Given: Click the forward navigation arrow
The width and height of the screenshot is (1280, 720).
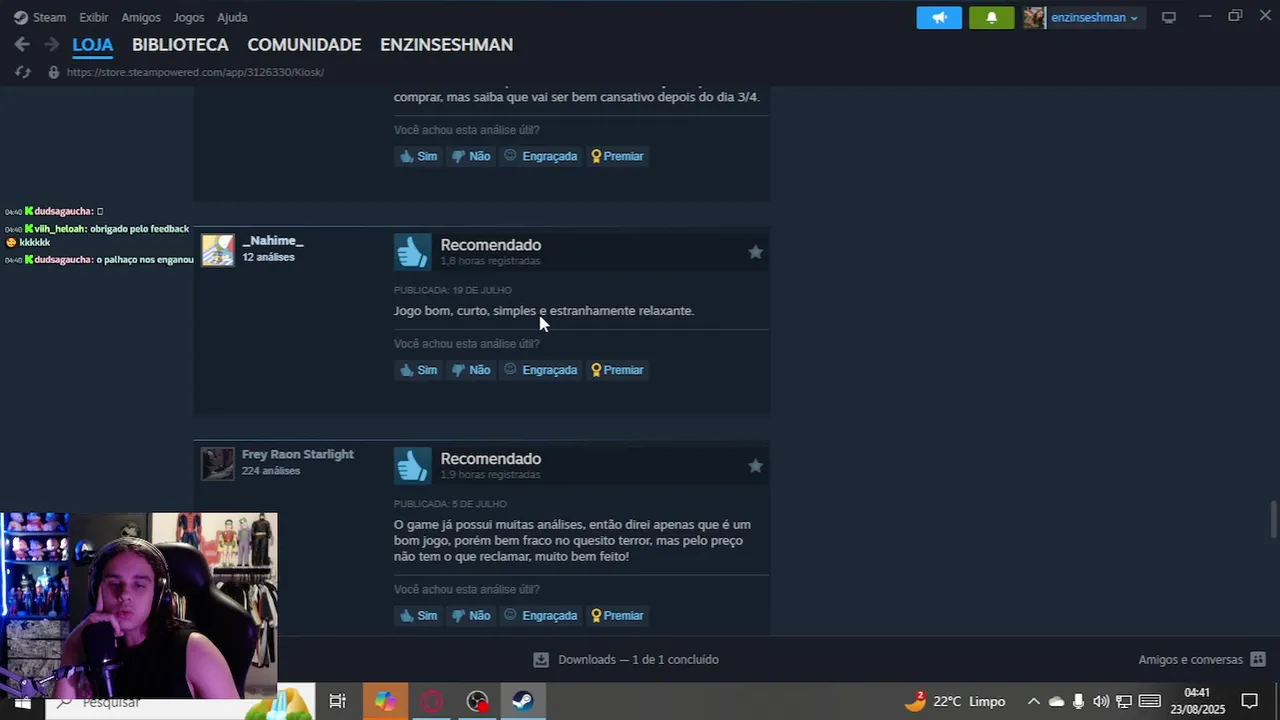Looking at the screenshot, I should pos(51,44).
